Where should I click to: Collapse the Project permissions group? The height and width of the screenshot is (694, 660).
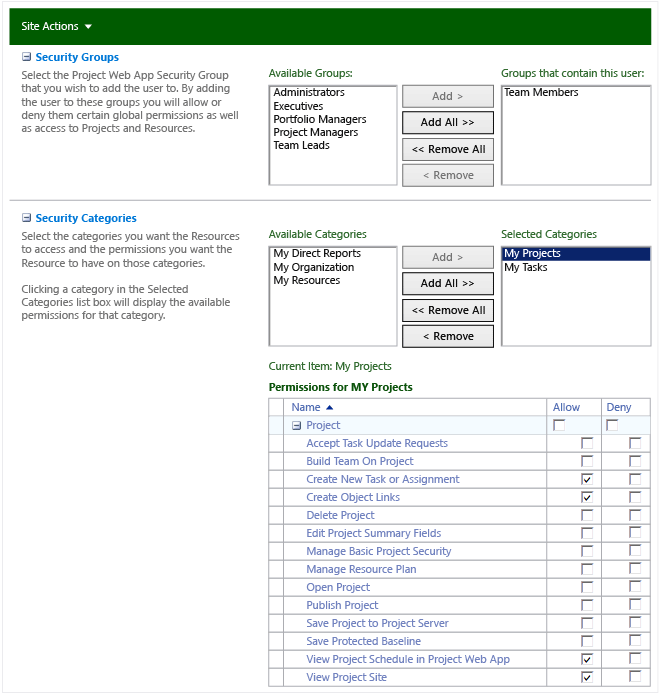click(x=297, y=425)
